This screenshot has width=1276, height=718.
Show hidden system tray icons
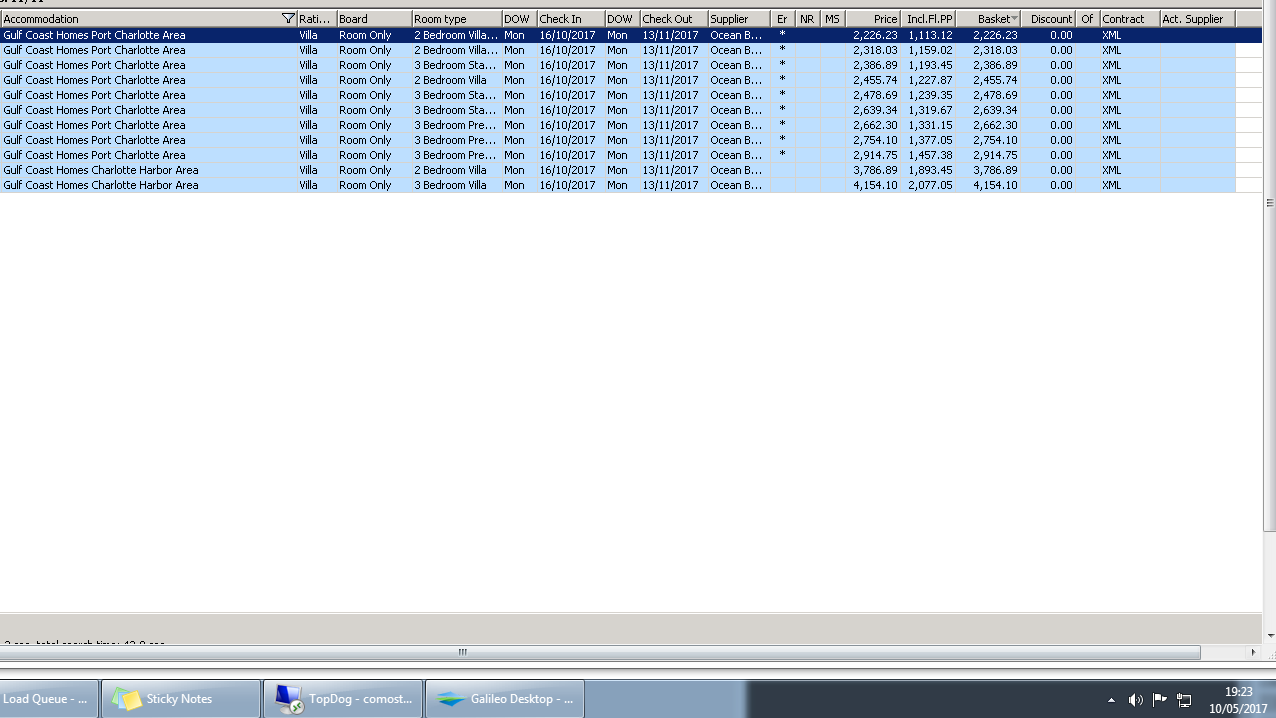click(1111, 700)
